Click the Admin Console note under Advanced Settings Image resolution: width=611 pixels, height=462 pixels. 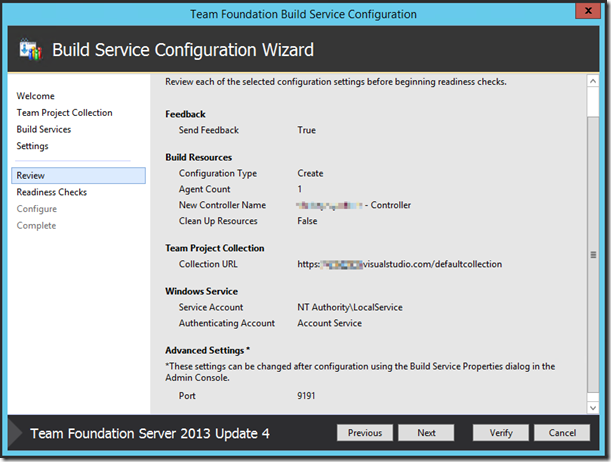click(x=360, y=372)
